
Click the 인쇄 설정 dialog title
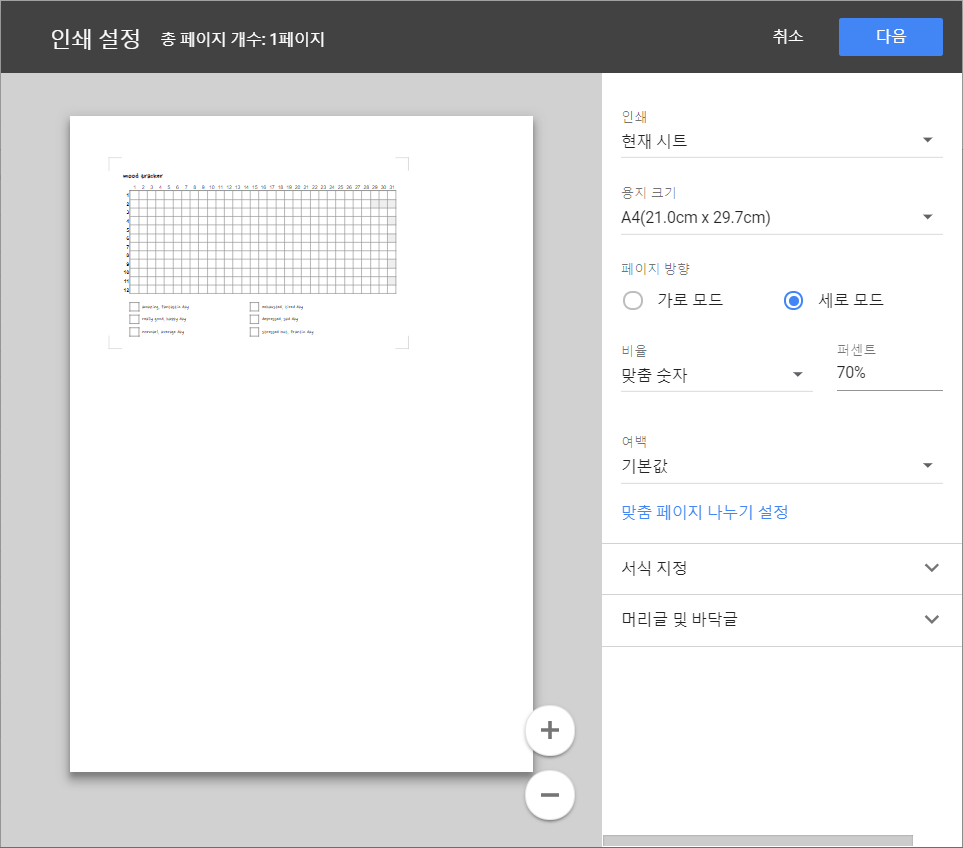95,38
